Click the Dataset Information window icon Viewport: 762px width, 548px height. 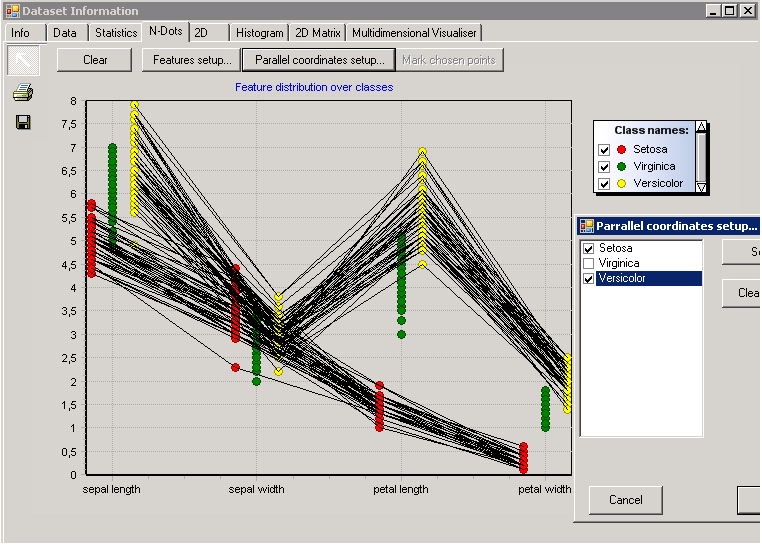tap(12, 11)
